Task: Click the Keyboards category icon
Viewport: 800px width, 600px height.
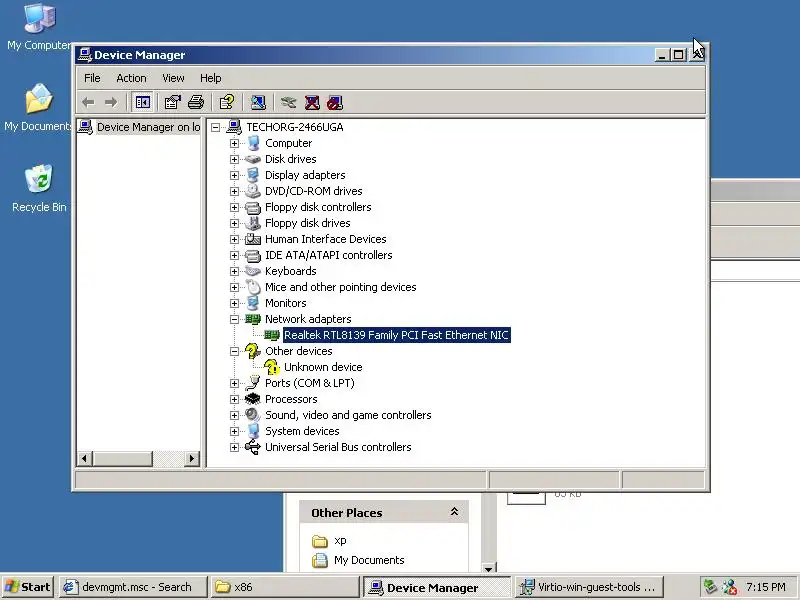Action: pos(253,271)
